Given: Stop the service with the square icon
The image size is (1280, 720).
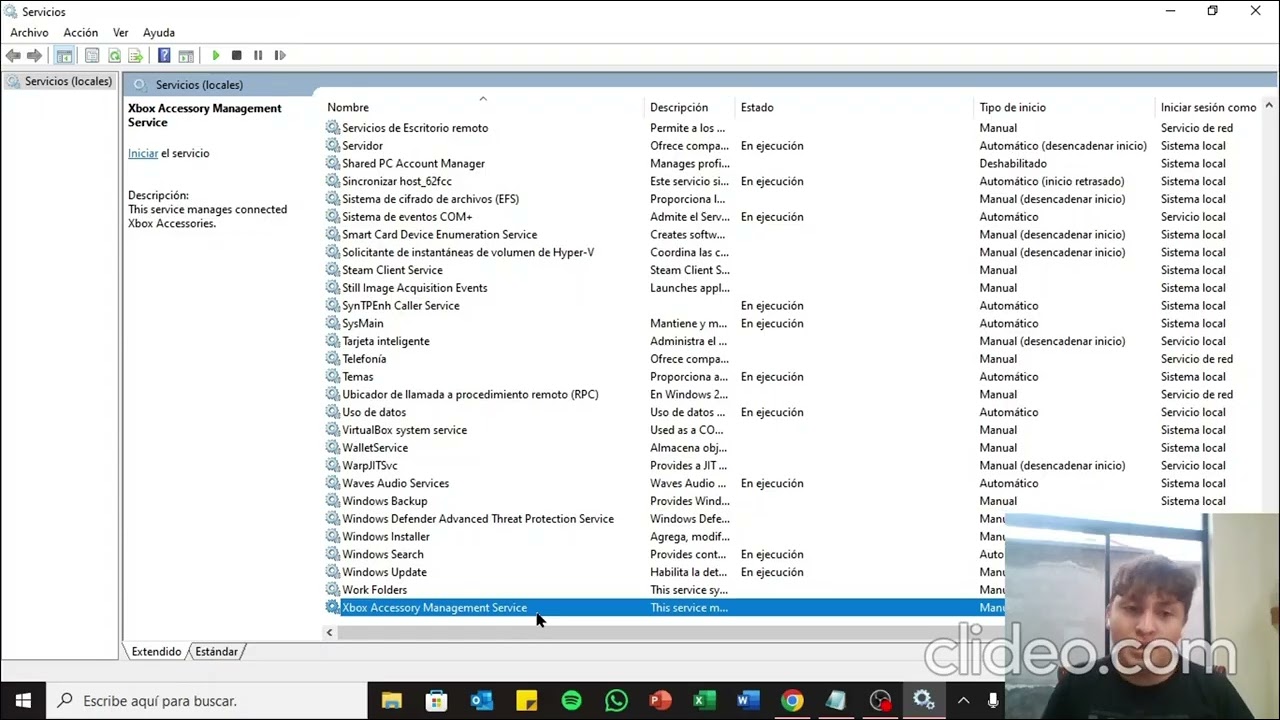Looking at the screenshot, I should click(236, 56).
